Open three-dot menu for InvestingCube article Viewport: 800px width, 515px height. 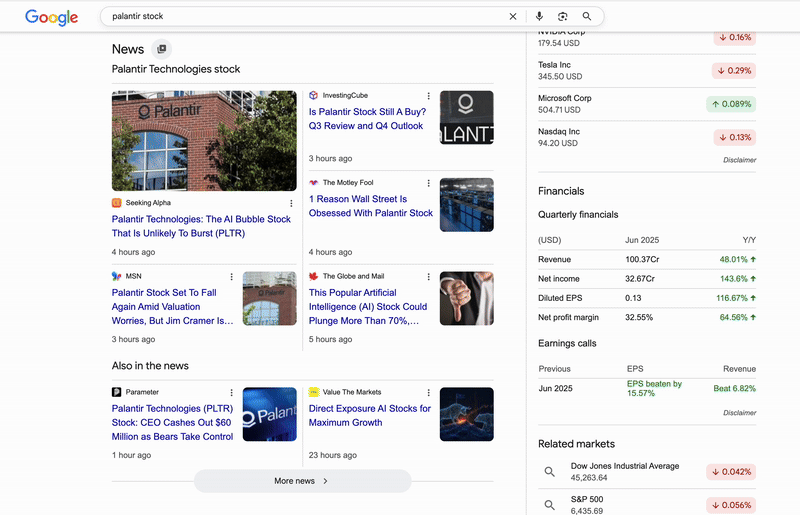click(x=429, y=95)
